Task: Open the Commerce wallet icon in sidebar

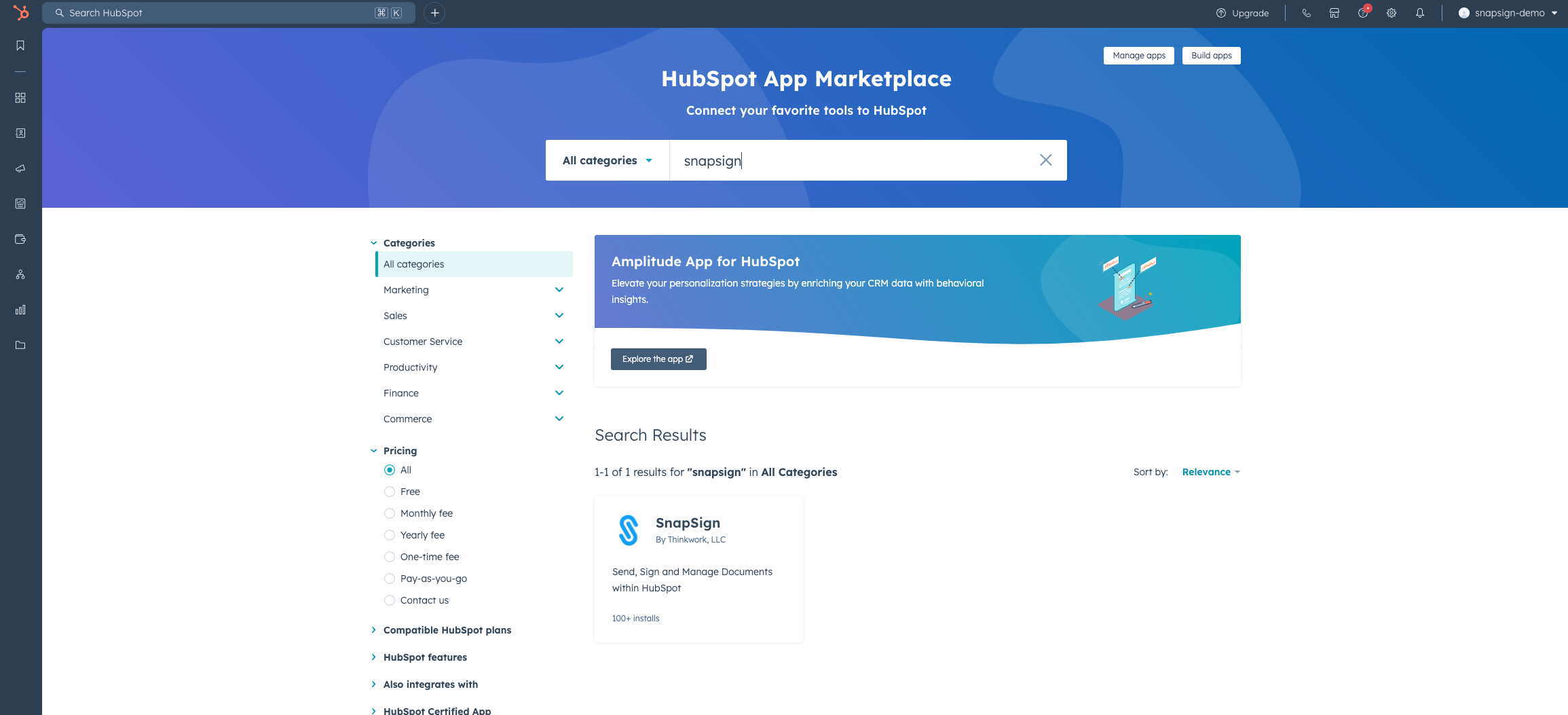Action: pos(20,239)
